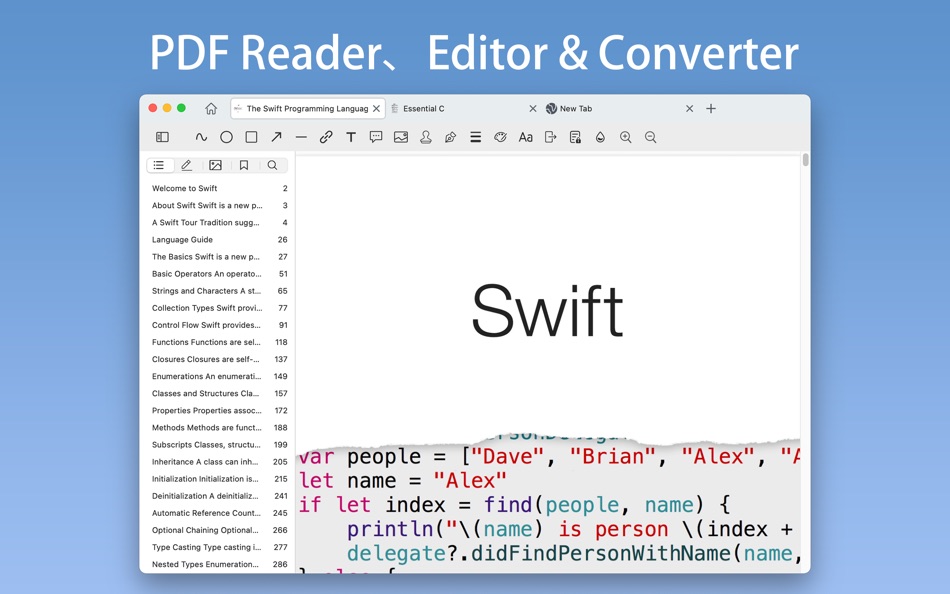Click the document password lock icon
The width and height of the screenshot is (950, 594).
tap(575, 137)
